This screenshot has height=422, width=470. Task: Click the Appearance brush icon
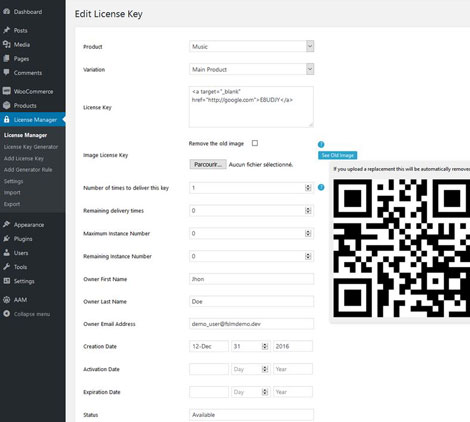[6, 224]
